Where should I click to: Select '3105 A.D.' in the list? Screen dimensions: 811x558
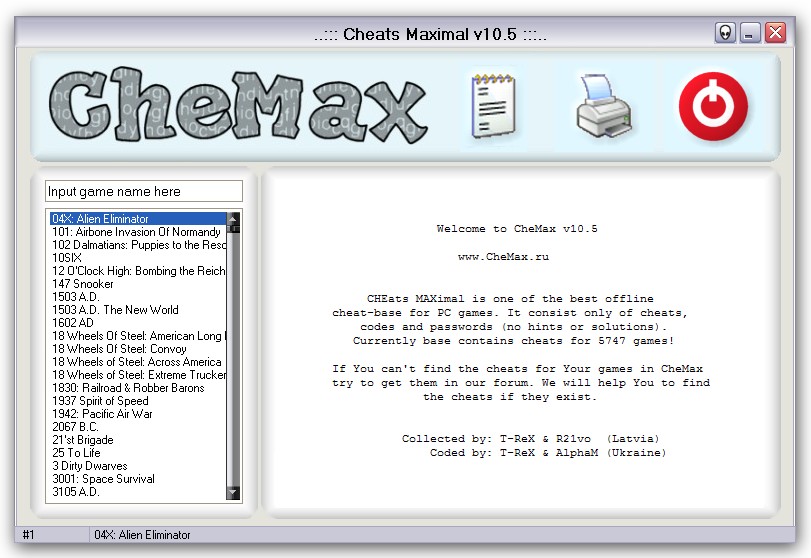138,492
